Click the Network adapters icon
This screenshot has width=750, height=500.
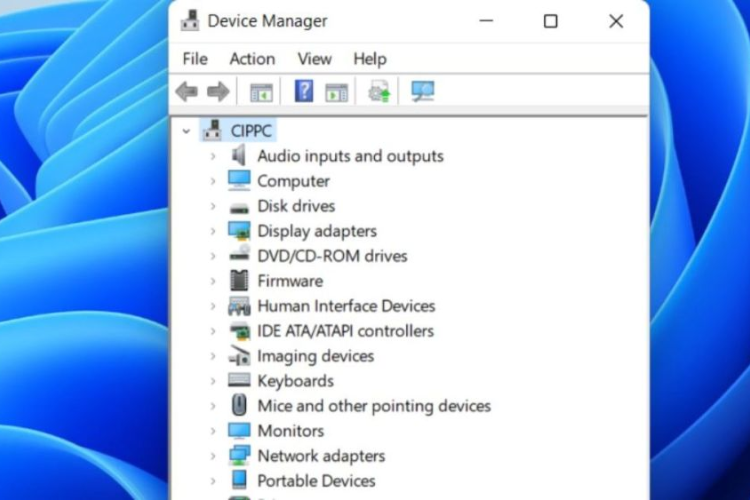[x=239, y=455]
